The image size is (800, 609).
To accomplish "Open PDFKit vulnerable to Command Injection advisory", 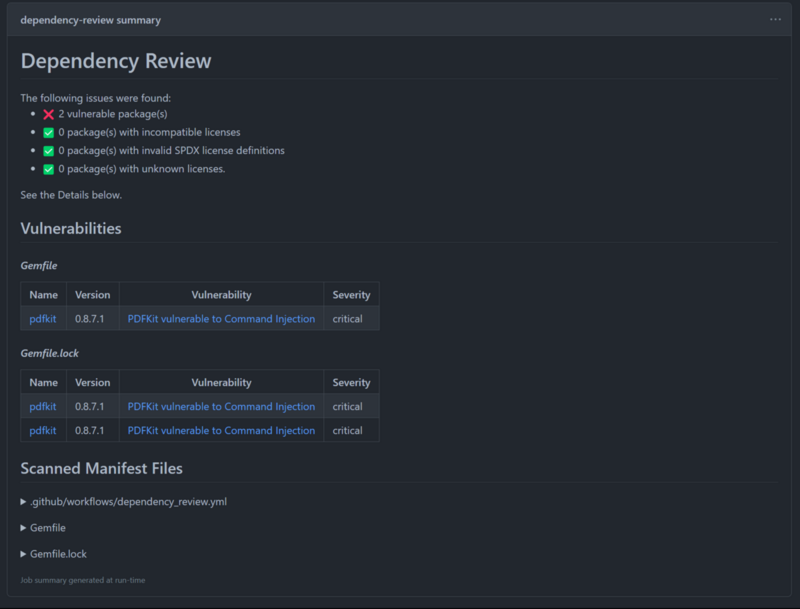I will click(223, 318).
